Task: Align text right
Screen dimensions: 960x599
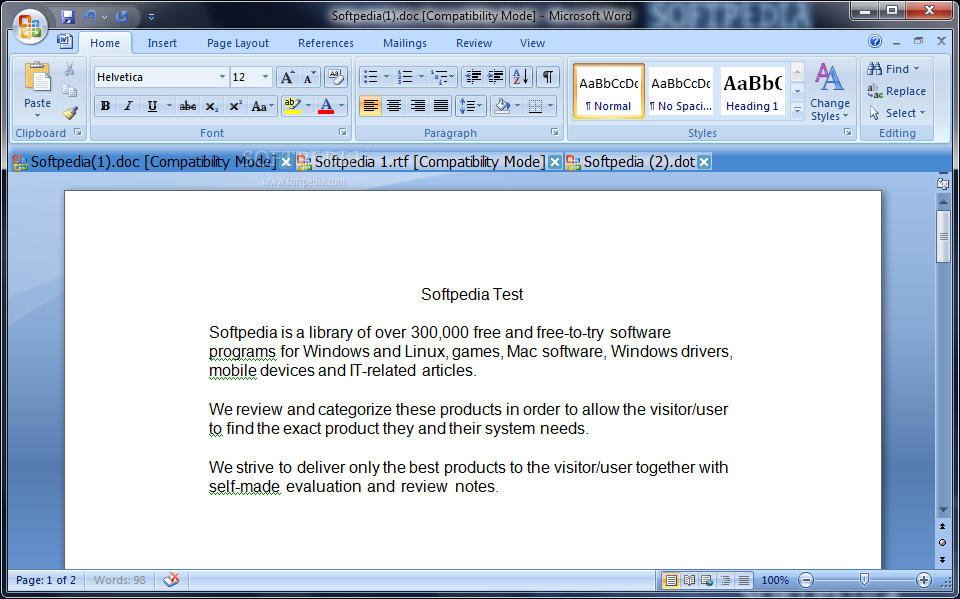Action: [x=417, y=106]
